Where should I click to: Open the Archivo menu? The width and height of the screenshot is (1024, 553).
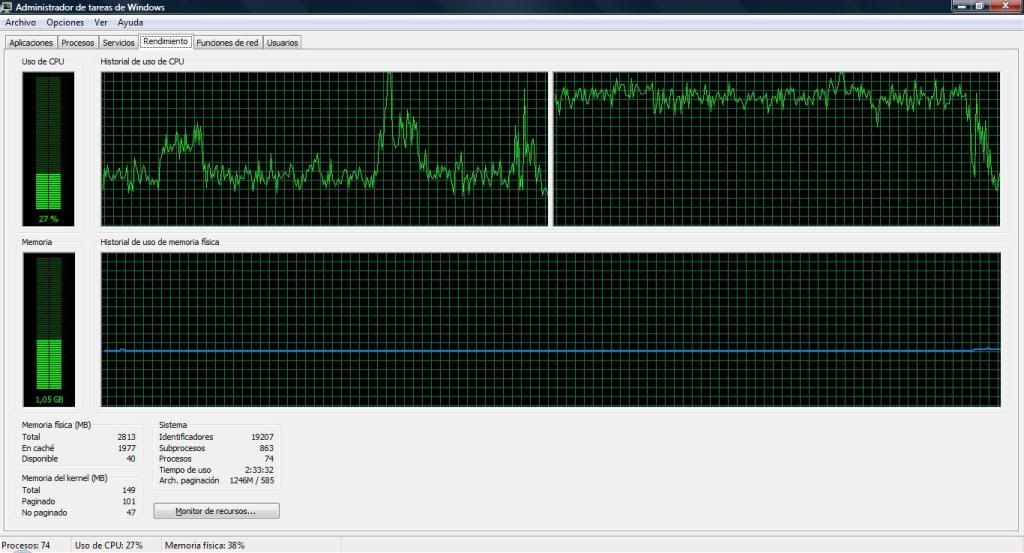click(21, 22)
